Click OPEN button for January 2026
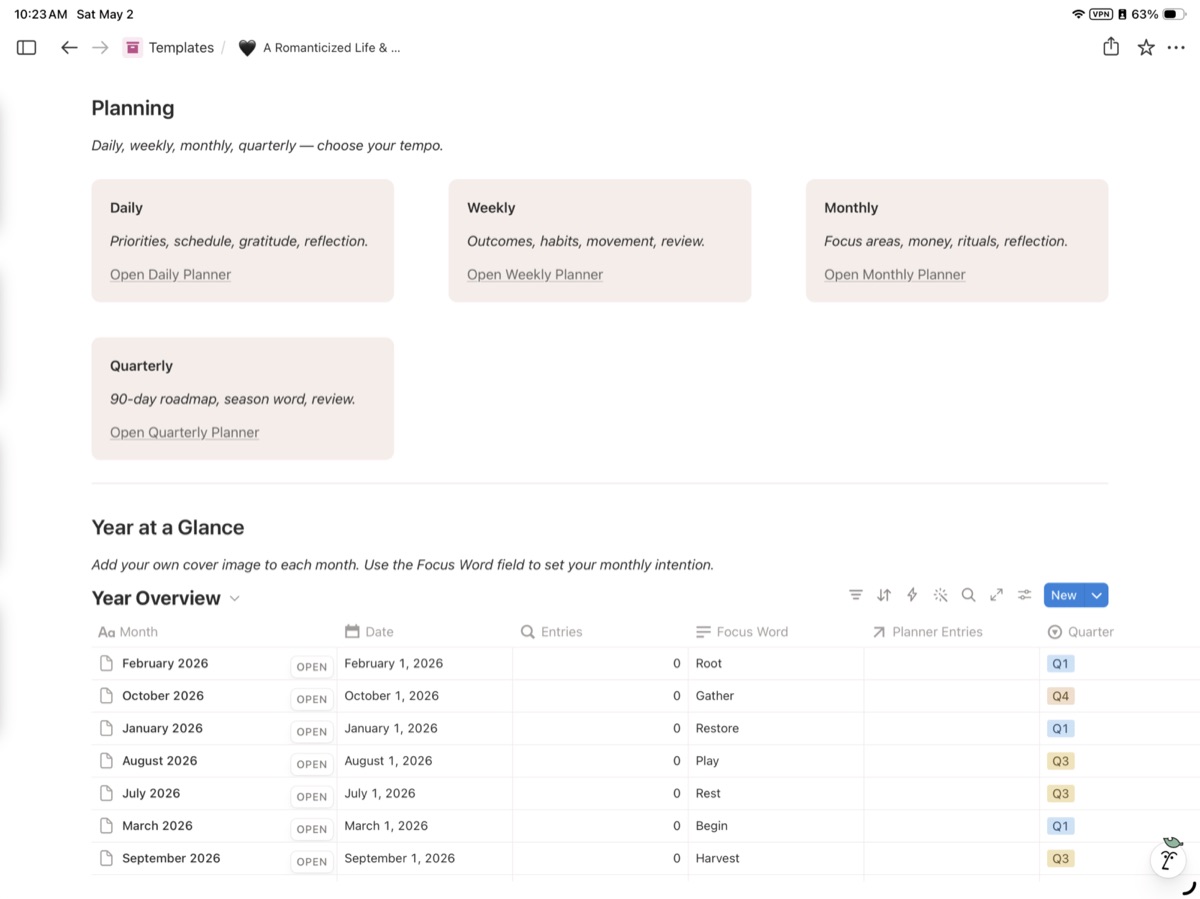1200x899 pixels. pos(312,732)
